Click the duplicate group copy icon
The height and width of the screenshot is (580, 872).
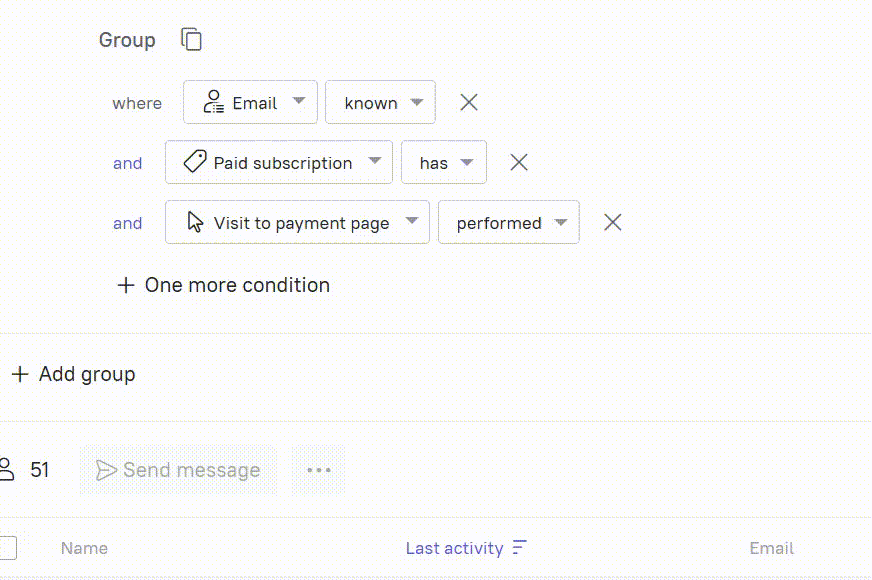[x=191, y=39]
